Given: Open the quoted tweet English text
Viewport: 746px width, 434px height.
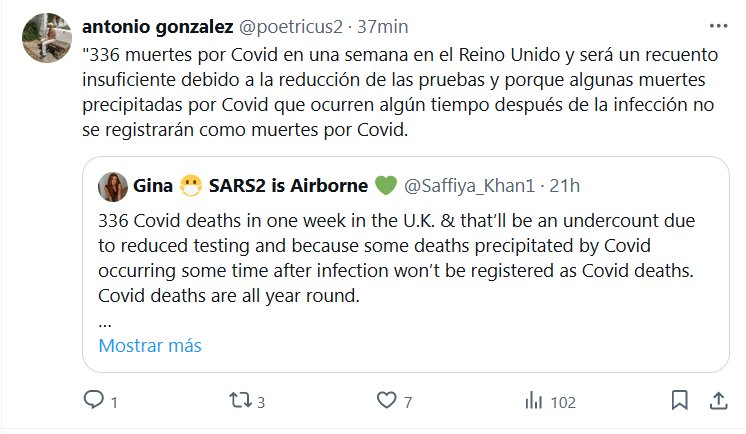Looking at the screenshot, I should point(398,256).
